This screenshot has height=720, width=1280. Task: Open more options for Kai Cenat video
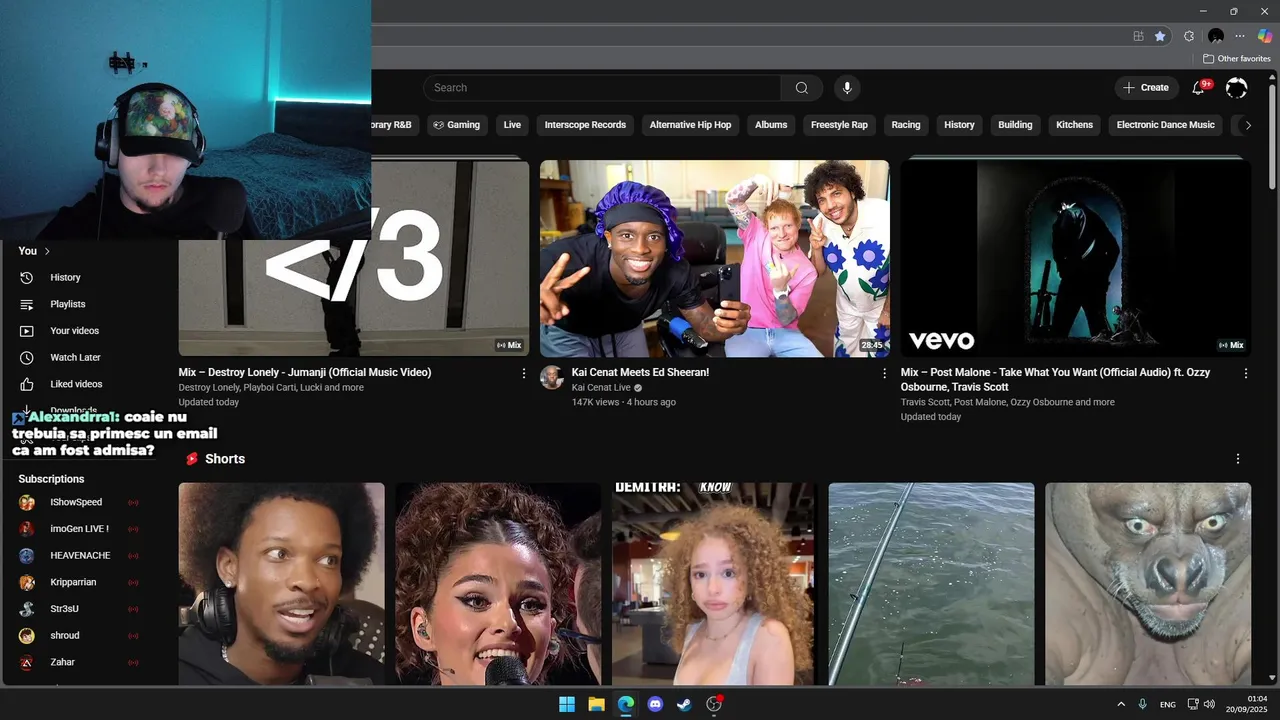(884, 373)
